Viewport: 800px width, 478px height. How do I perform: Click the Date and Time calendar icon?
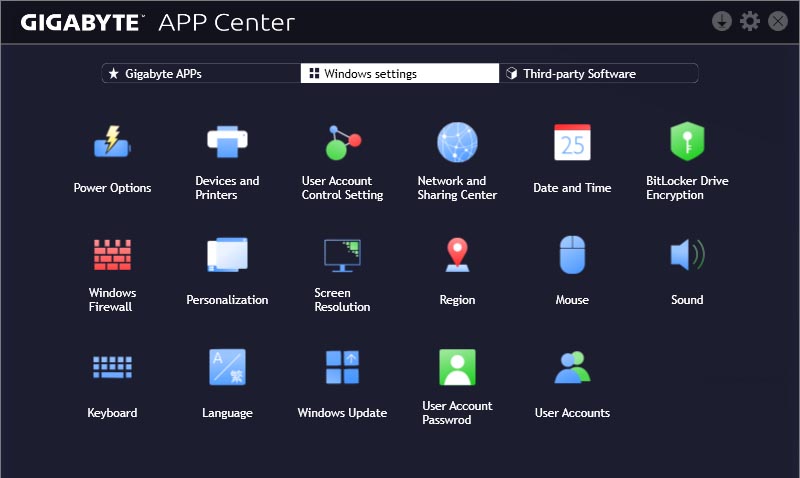572,143
